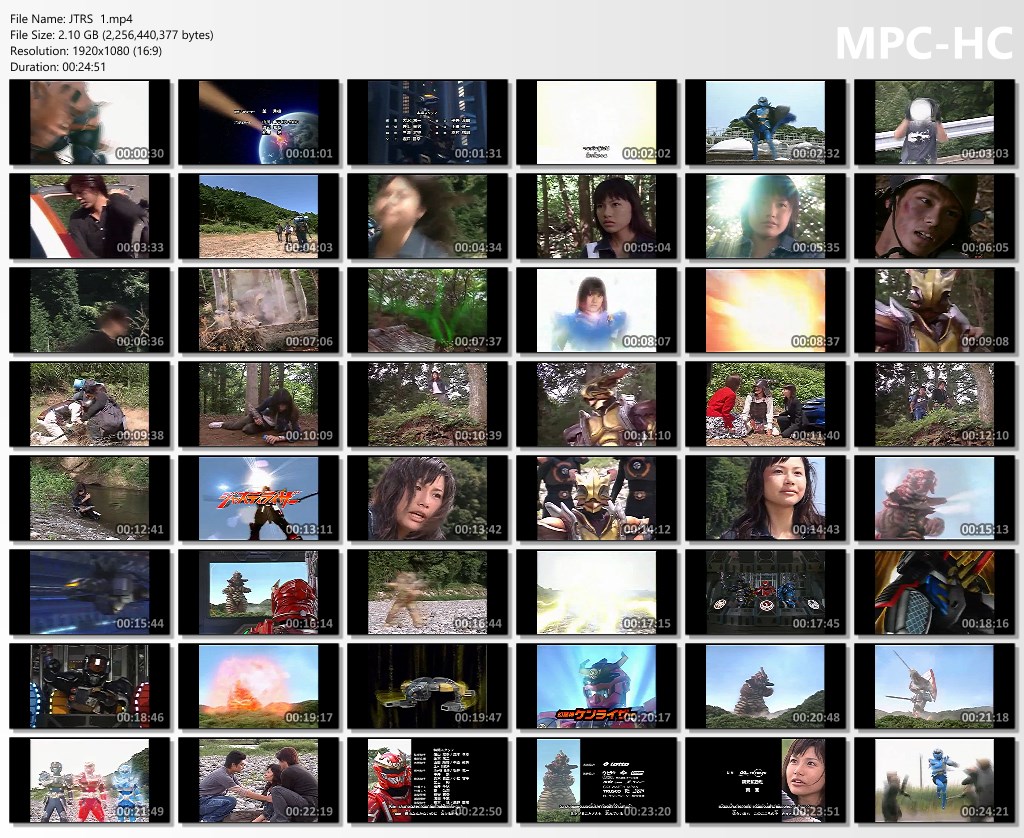Screen dimensions: 1024x838
Task: Click the File Size 2.10 GB line
Action: coord(112,35)
